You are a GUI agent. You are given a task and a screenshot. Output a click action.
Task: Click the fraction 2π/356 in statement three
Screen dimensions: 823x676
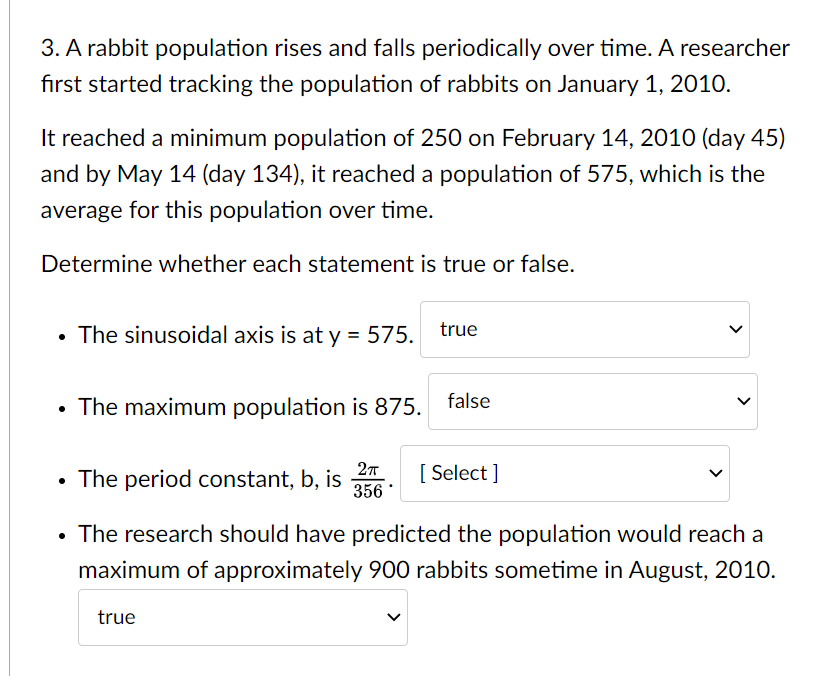click(x=367, y=477)
